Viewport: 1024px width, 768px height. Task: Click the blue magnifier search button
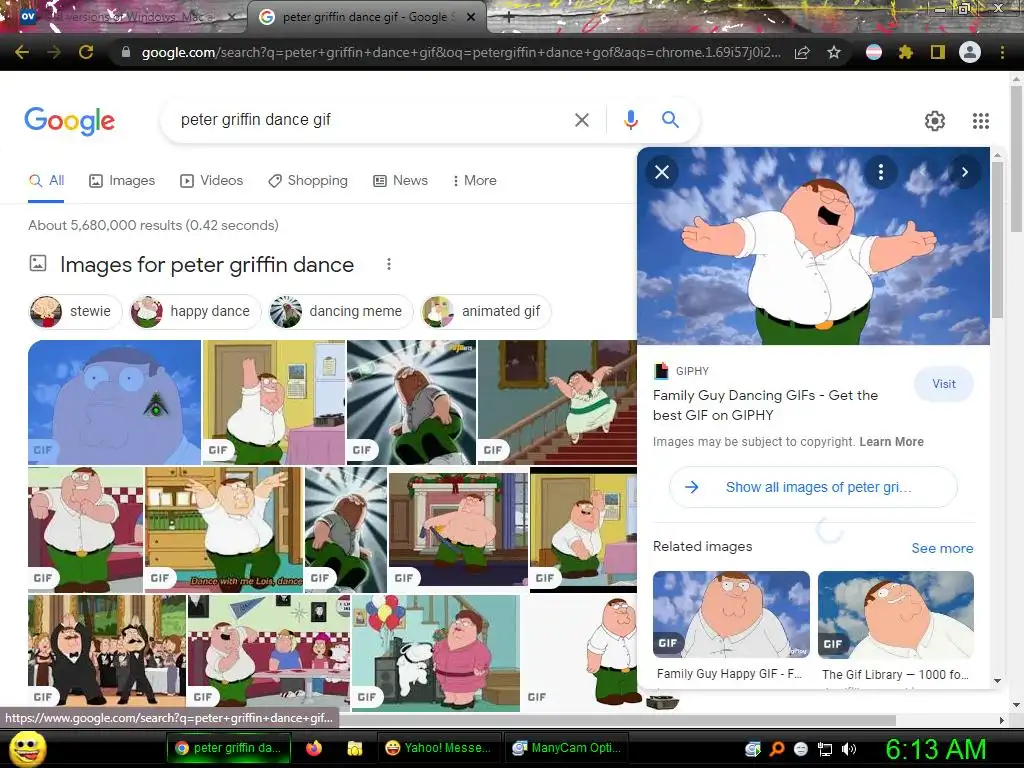pos(670,120)
